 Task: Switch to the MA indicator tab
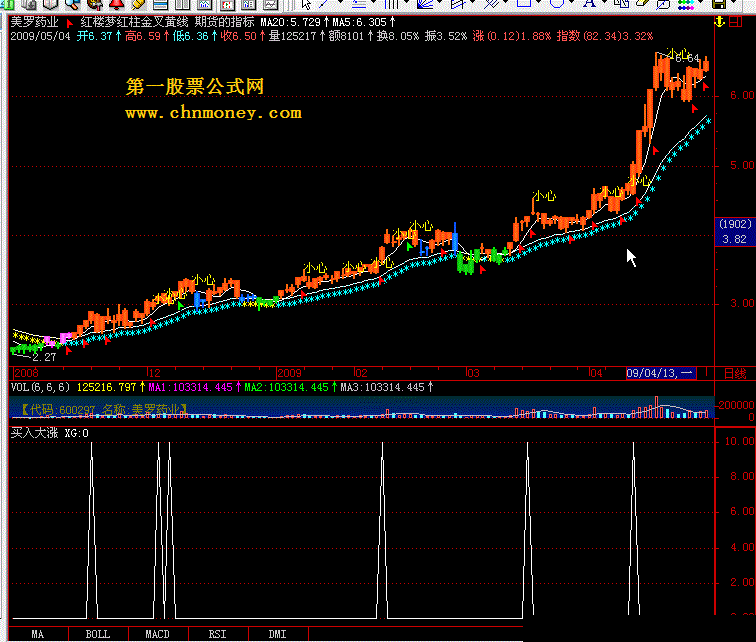tap(38, 634)
